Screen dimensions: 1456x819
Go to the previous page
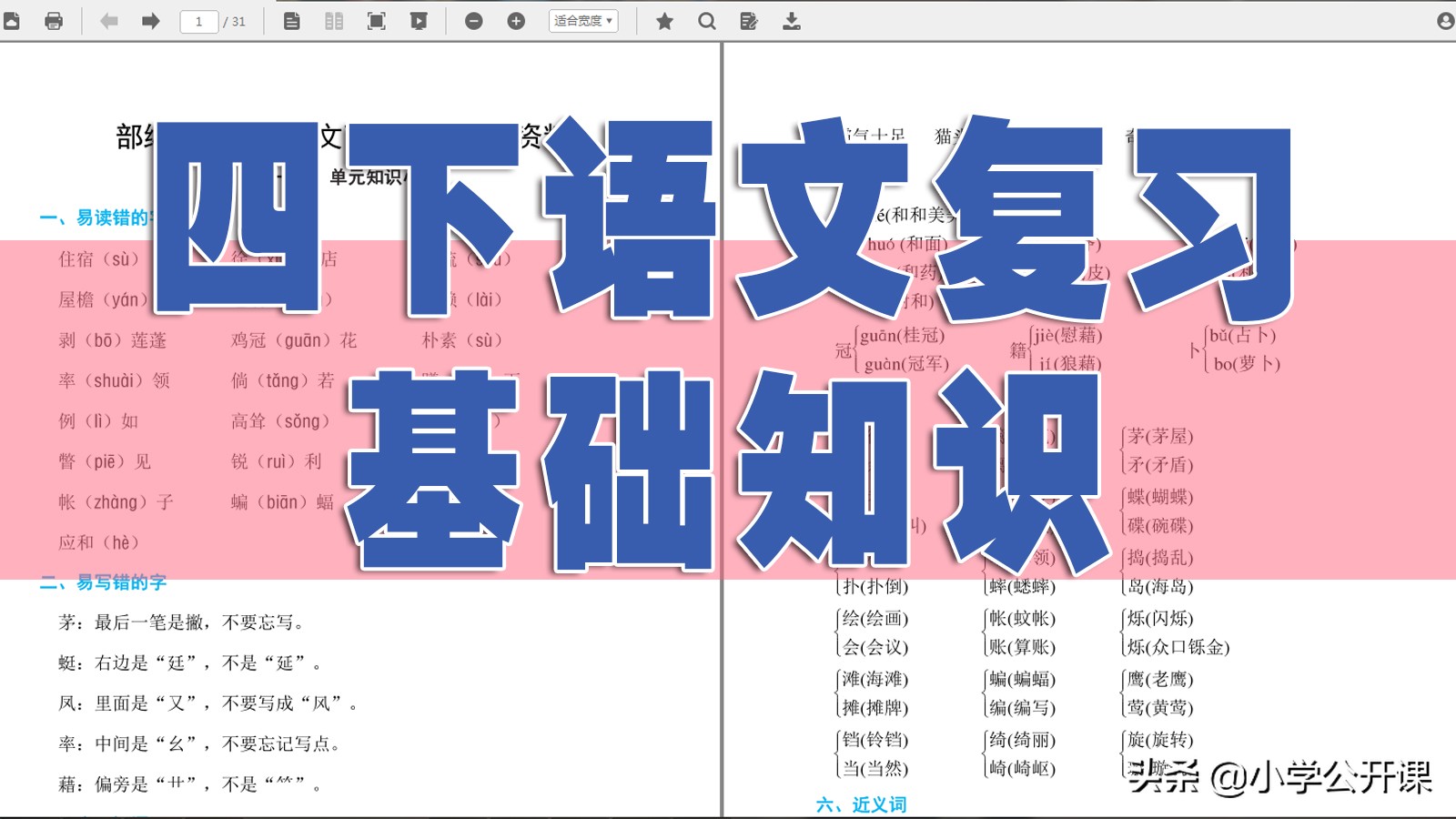(x=108, y=20)
